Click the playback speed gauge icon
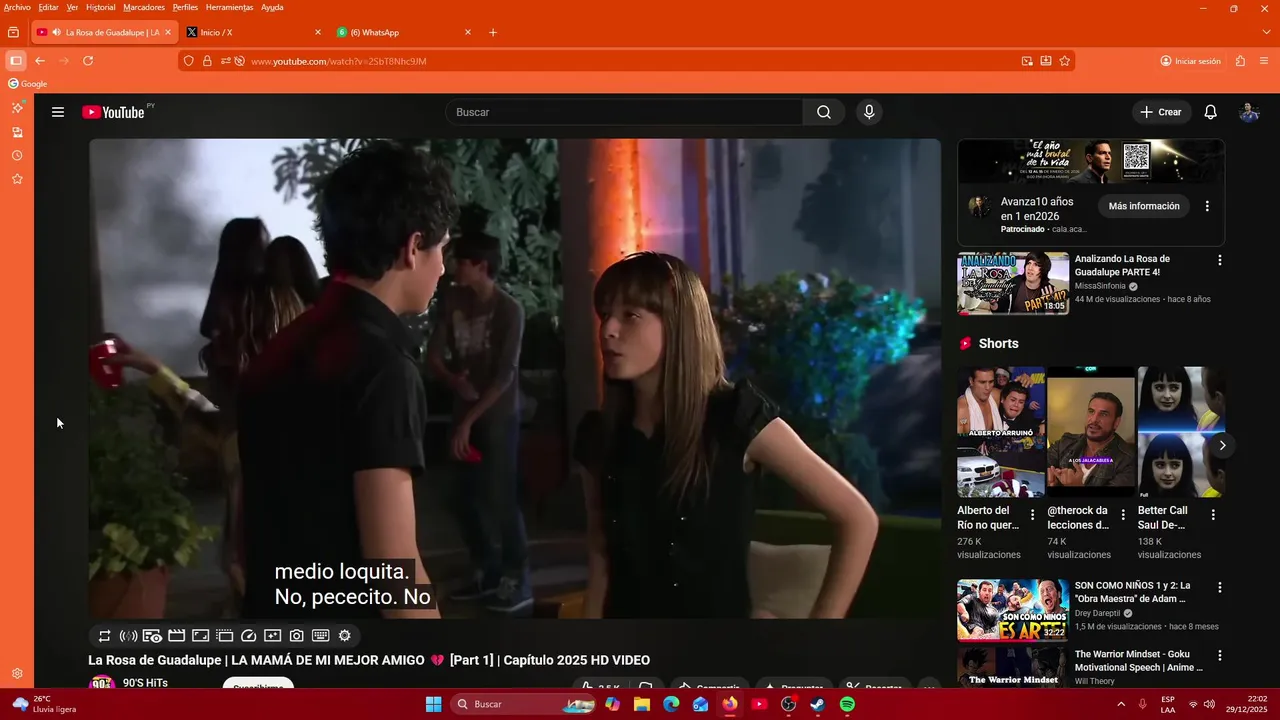Screen dimensions: 1280x720 249,636
